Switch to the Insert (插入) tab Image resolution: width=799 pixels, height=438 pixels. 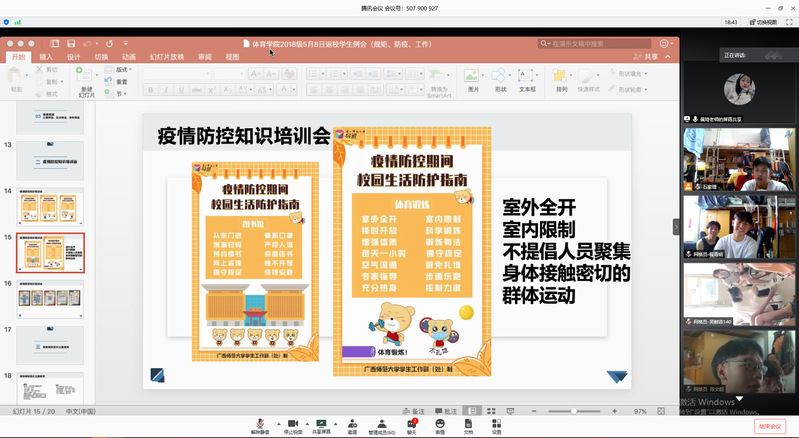pos(46,57)
